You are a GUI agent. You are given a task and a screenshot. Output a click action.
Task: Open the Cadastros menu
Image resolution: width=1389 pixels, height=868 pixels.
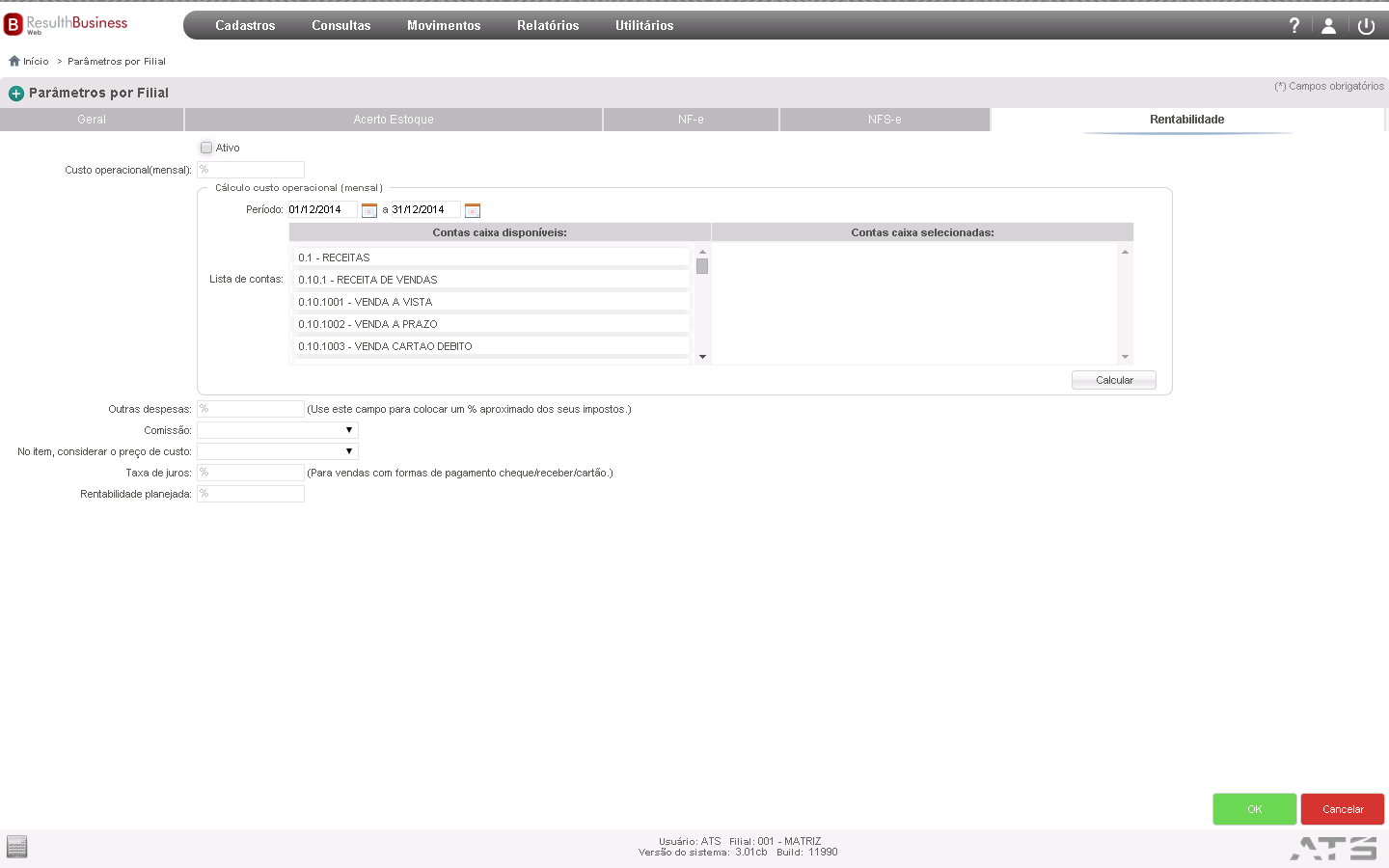pyautogui.click(x=245, y=25)
